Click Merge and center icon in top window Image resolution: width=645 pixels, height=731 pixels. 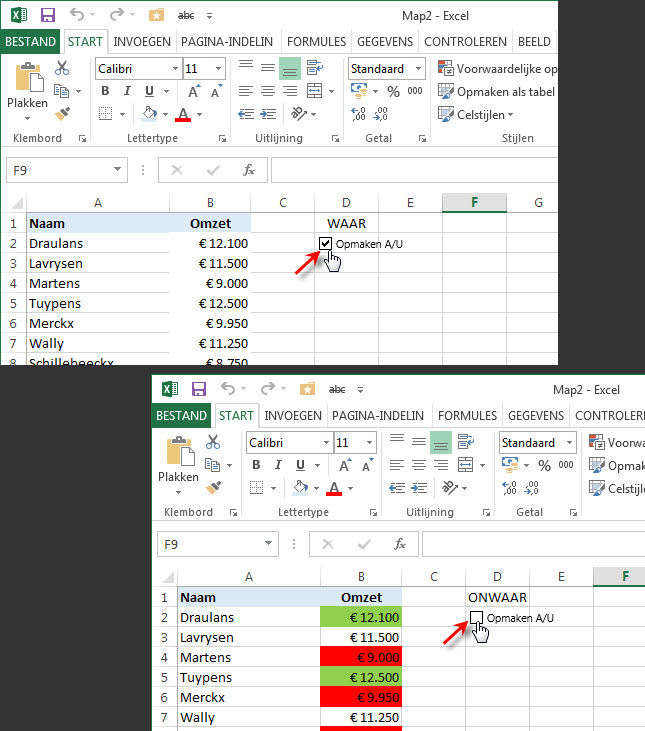coord(315,90)
